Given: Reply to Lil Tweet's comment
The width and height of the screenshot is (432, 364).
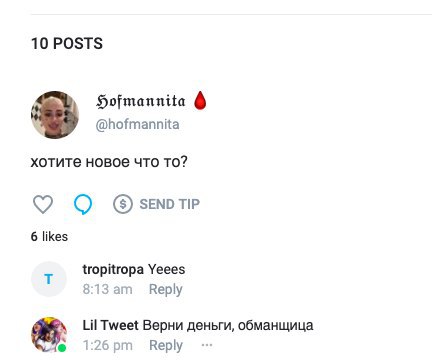Looking at the screenshot, I should point(166,345).
